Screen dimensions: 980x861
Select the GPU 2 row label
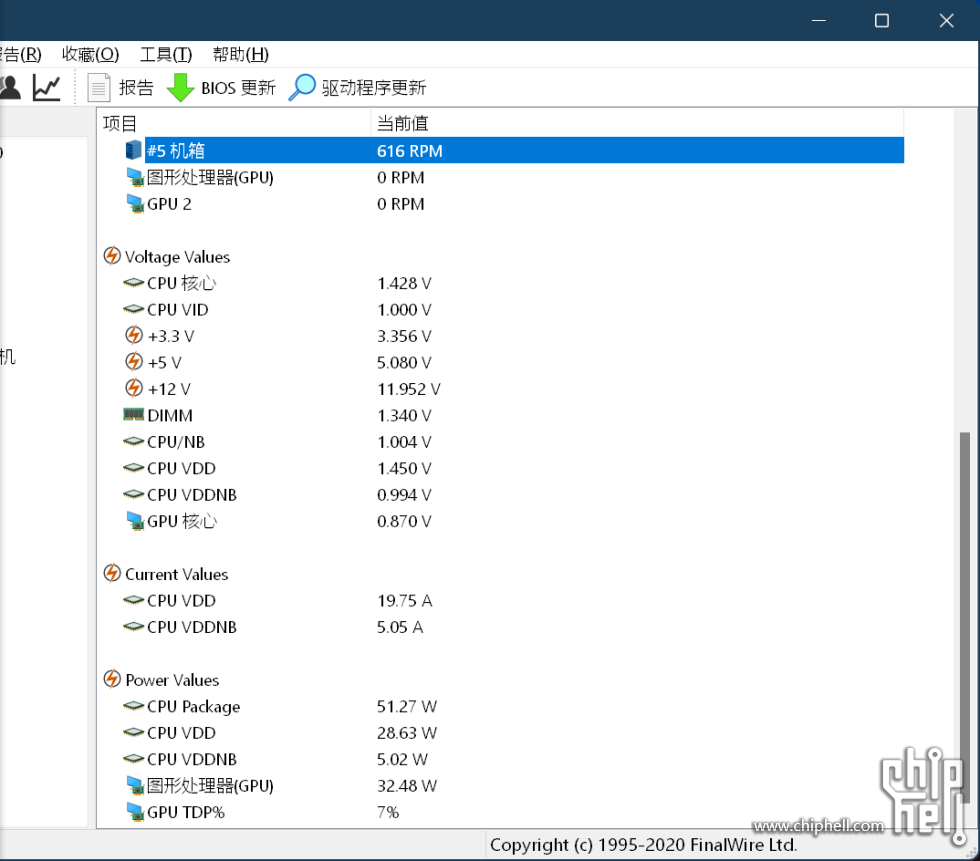[x=169, y=204]
